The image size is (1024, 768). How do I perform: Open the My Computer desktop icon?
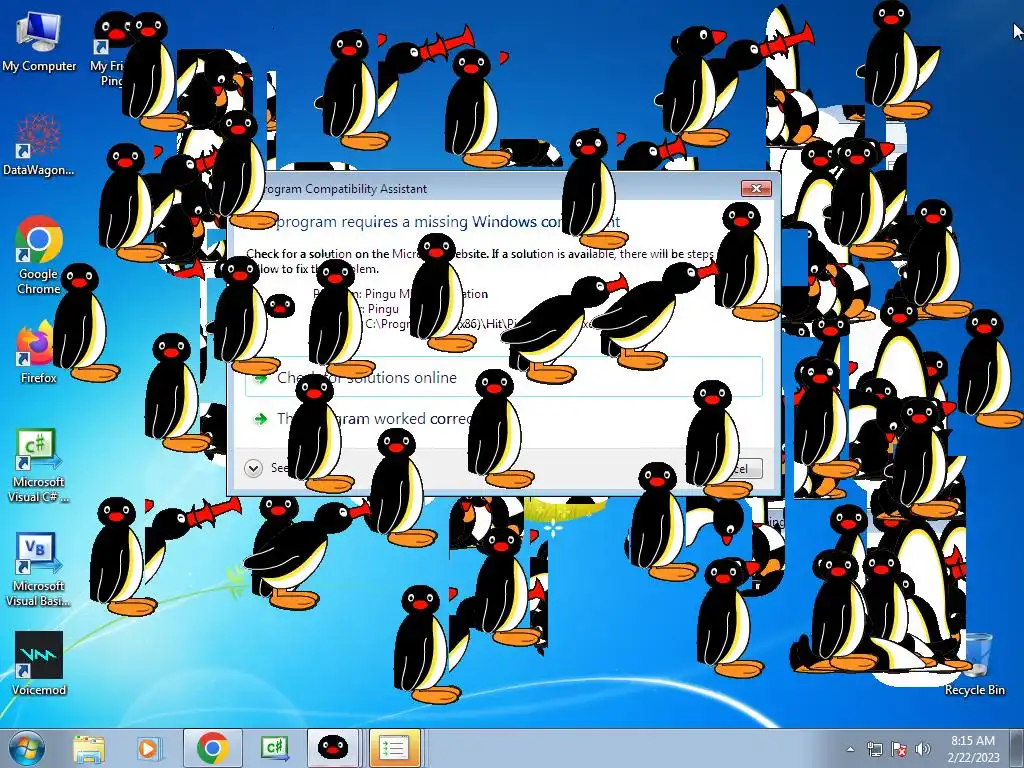39,42
